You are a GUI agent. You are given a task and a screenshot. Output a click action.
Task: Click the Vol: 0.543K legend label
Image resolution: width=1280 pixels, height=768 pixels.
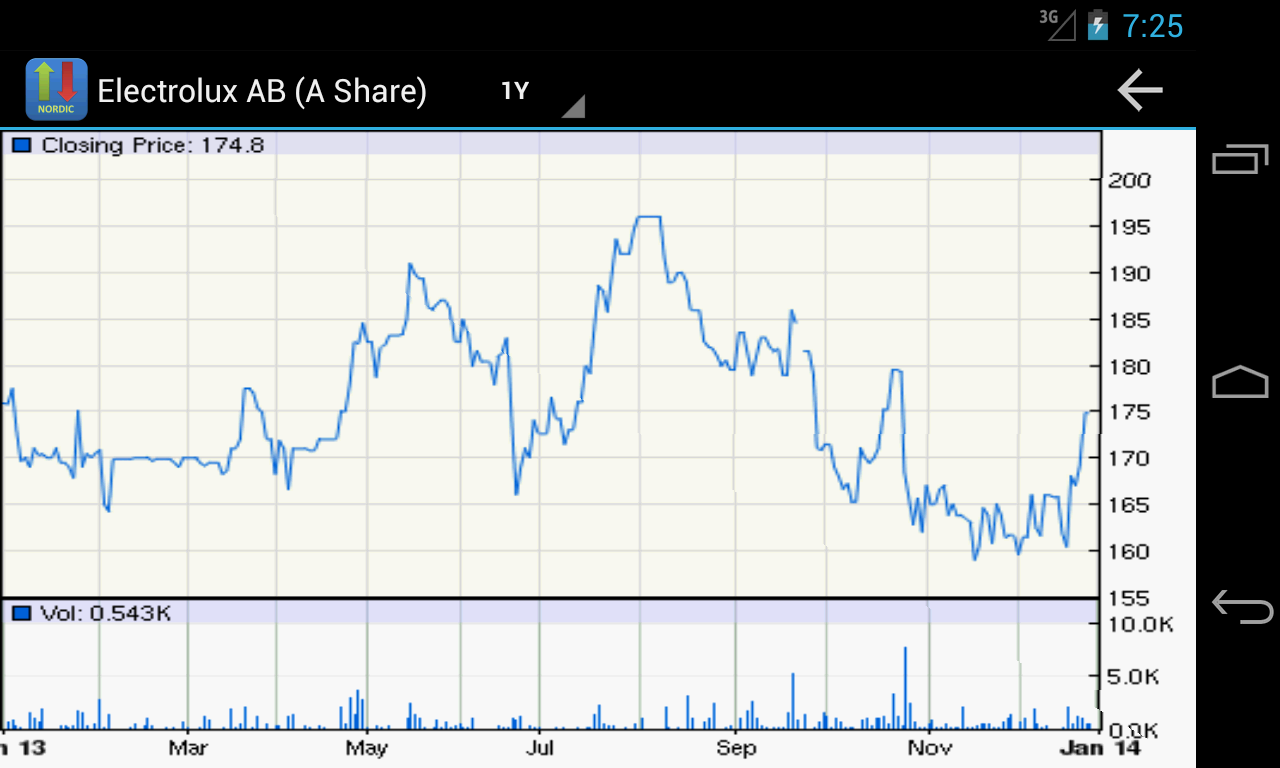click(105, 613)
